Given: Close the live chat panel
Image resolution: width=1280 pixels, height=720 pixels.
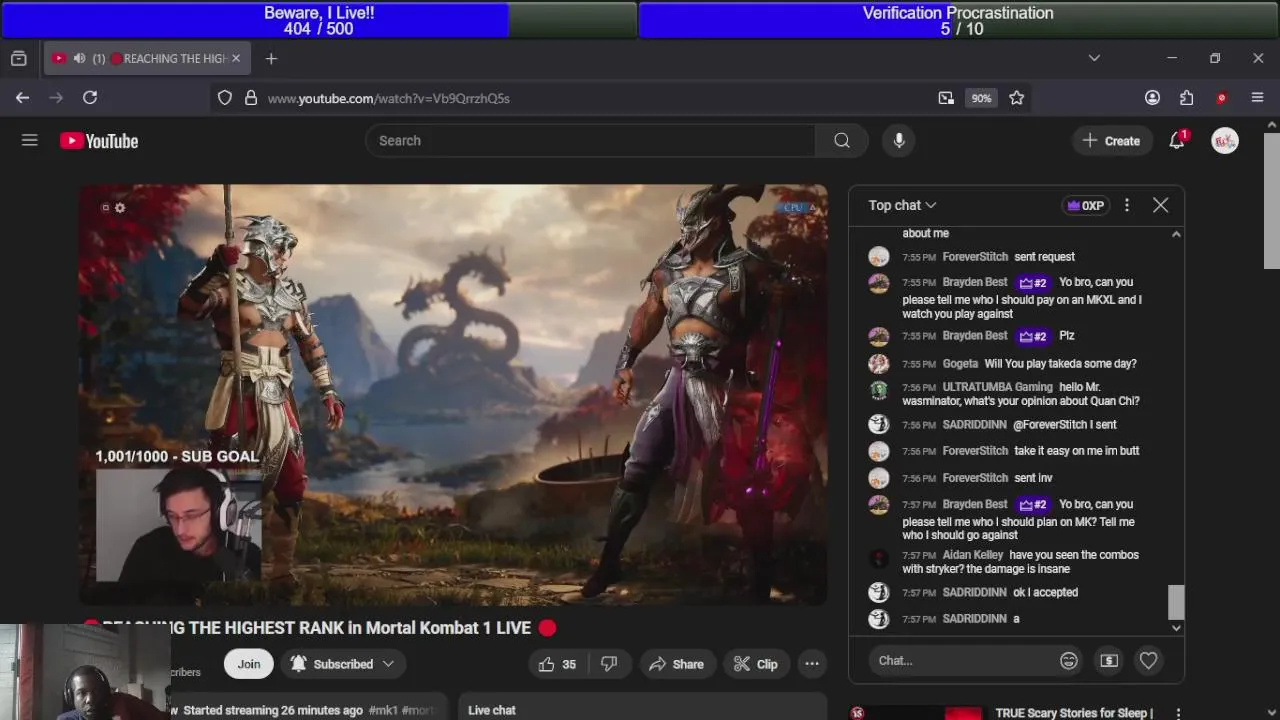Looking at the screenshot, I should [1160, 205].
